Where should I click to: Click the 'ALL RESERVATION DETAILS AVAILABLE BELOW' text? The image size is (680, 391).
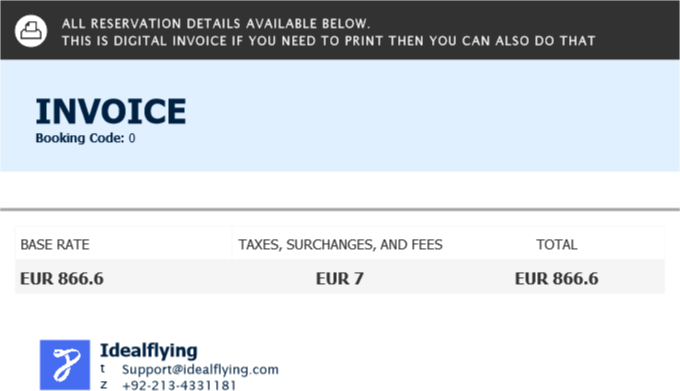point(216,23)
